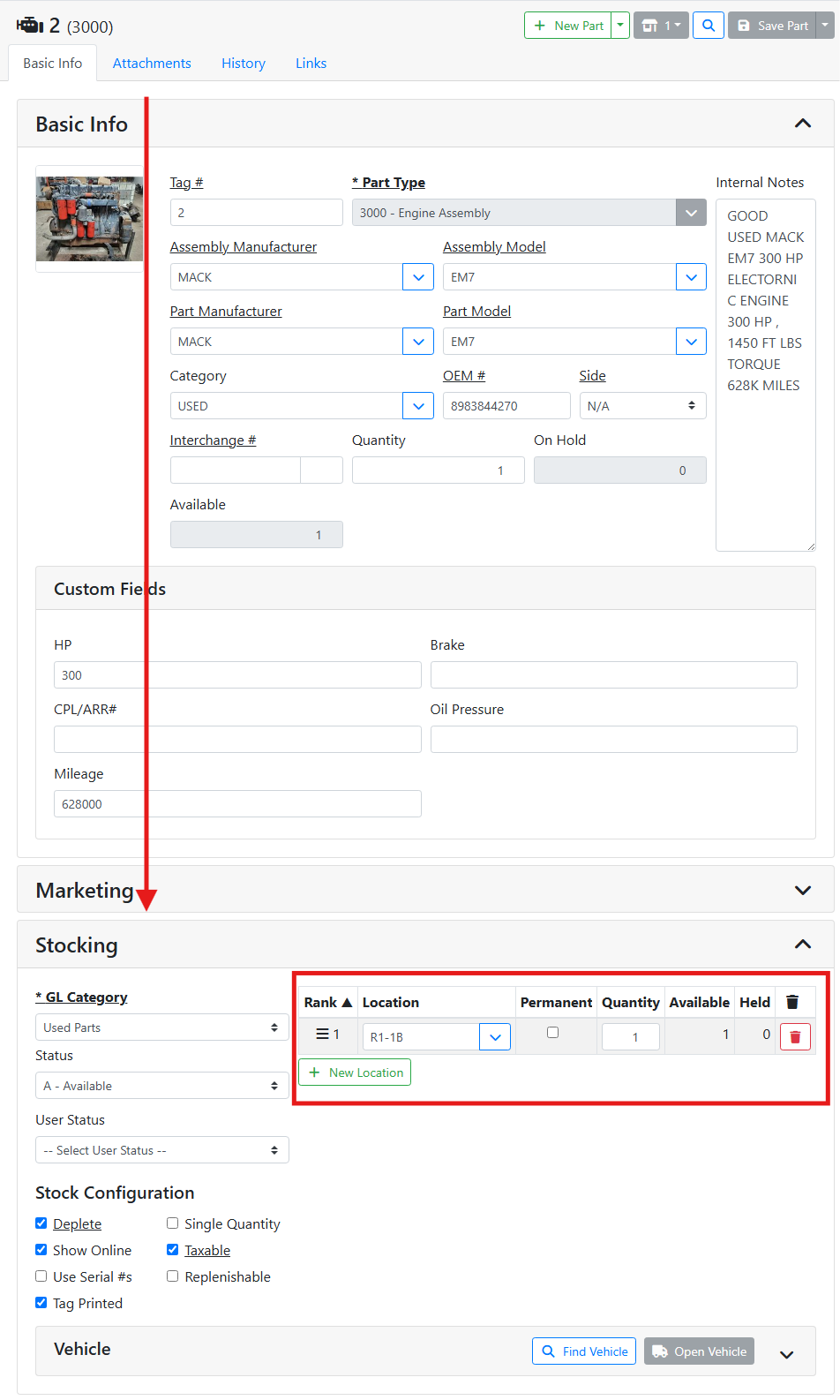Click trash icon in location table header
The width and height of the screenshot is (840, 1400).
pos(792,1002)
